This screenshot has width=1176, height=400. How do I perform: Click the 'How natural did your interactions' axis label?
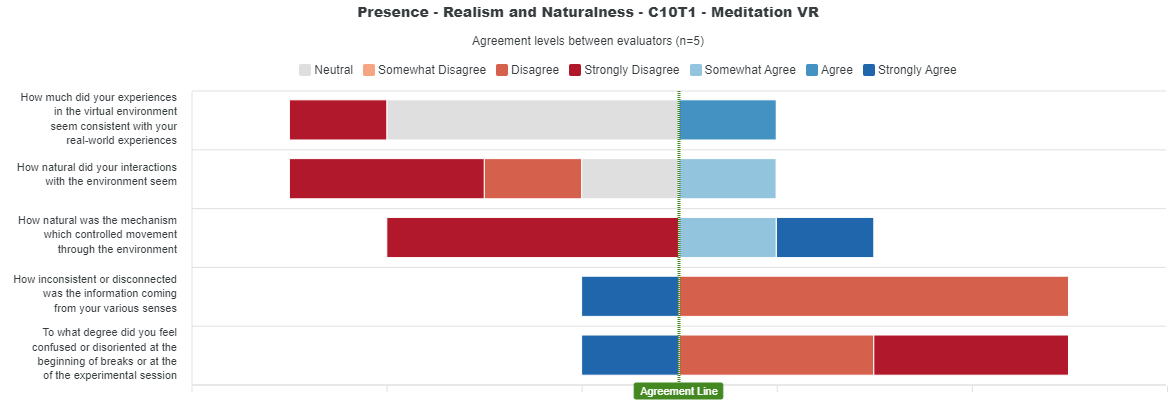pos(97,174)
